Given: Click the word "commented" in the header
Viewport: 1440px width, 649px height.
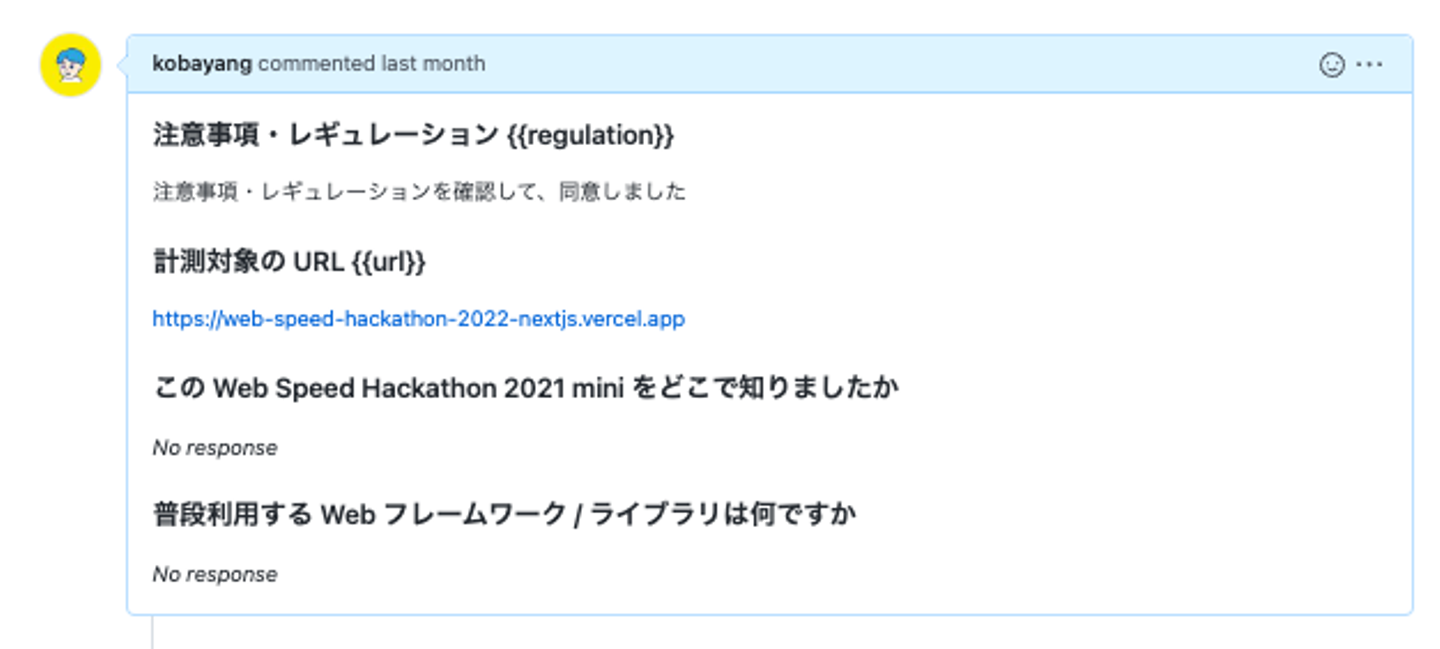Looking at the screenshot, I should coord(316,64).
